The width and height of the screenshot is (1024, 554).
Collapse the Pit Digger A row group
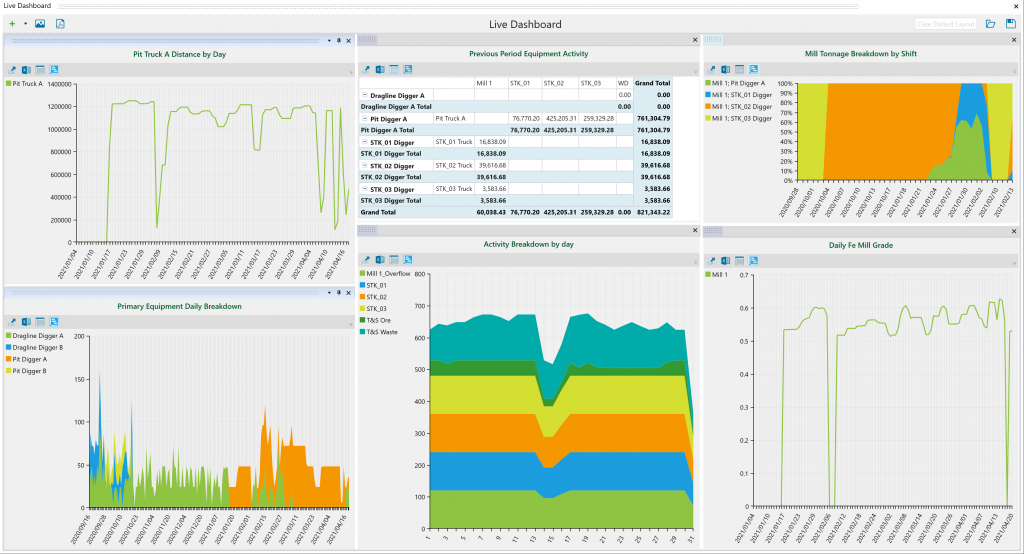click(x=364, y=118)
